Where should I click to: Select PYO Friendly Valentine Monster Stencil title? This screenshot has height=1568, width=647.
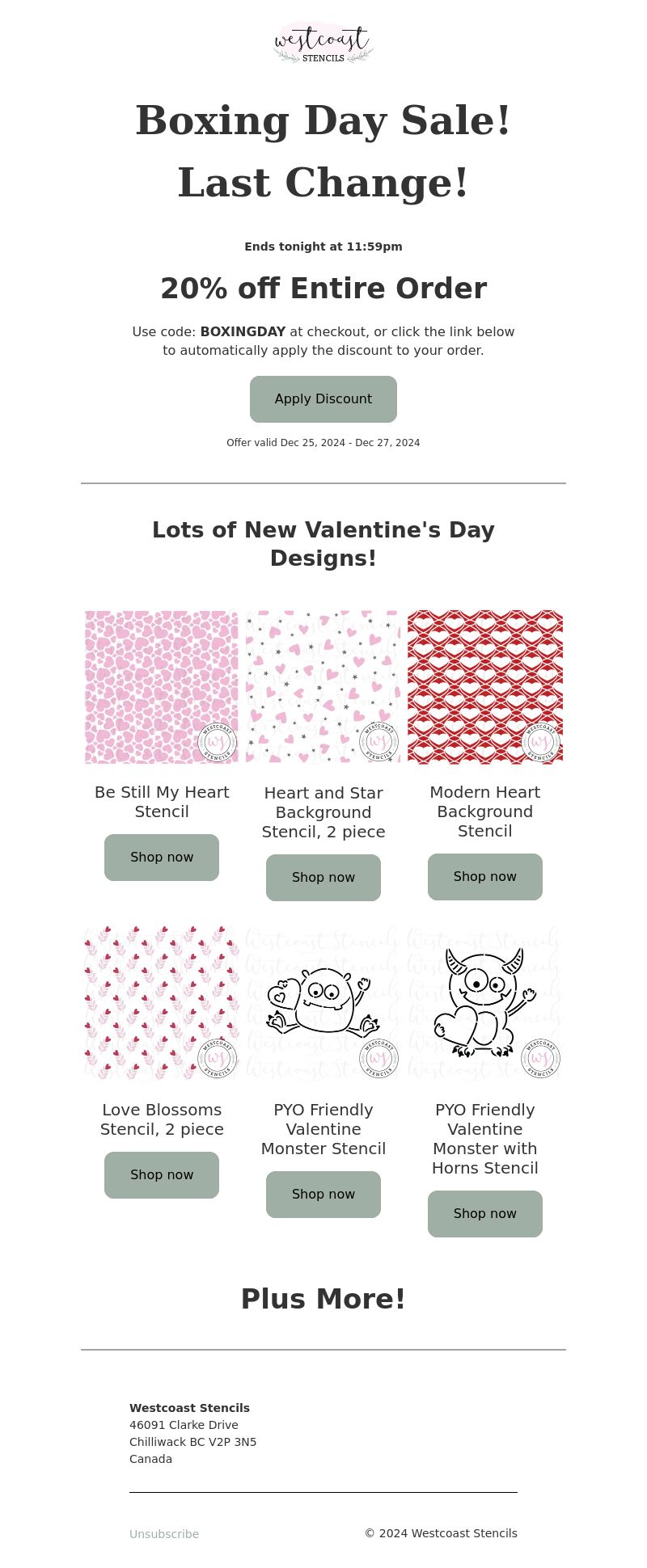(x=323, y=1129)
